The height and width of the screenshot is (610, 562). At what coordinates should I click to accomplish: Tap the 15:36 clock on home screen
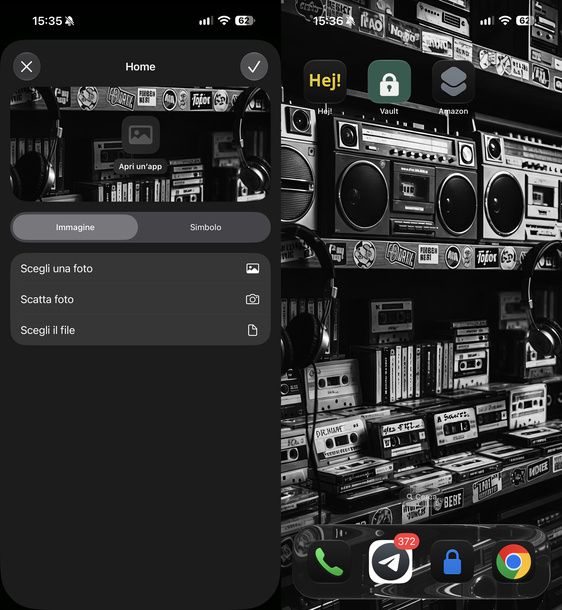(328, 21)
